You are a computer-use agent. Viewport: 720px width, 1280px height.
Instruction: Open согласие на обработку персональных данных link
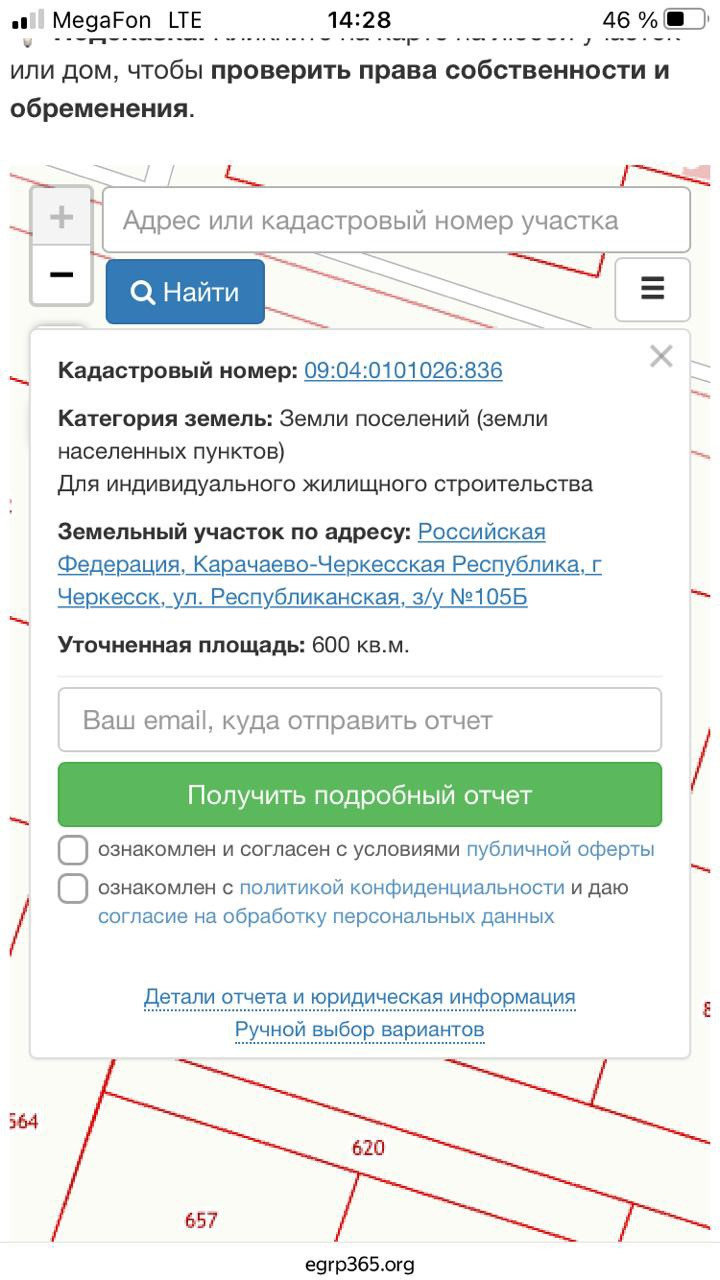[326, 916]
